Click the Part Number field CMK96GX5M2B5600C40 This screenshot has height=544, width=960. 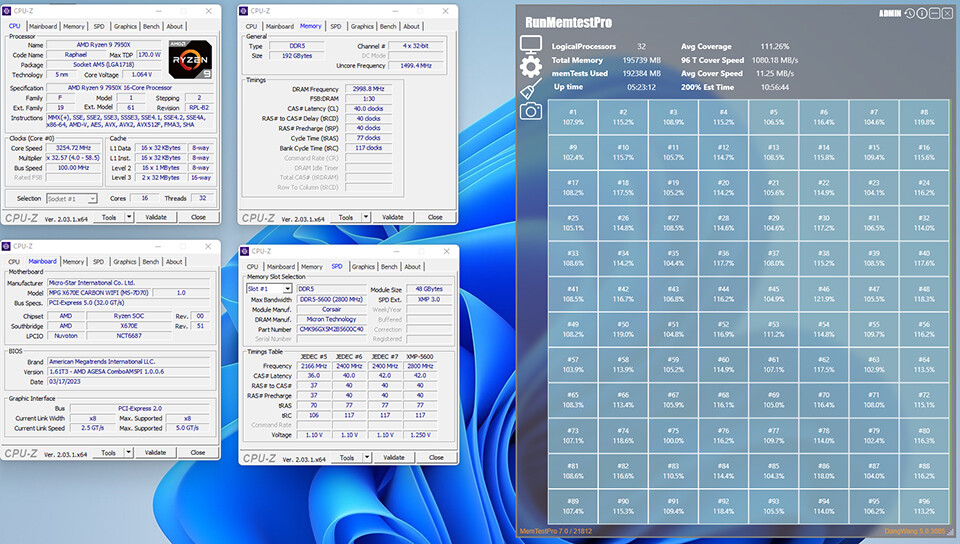coord(331,329)
